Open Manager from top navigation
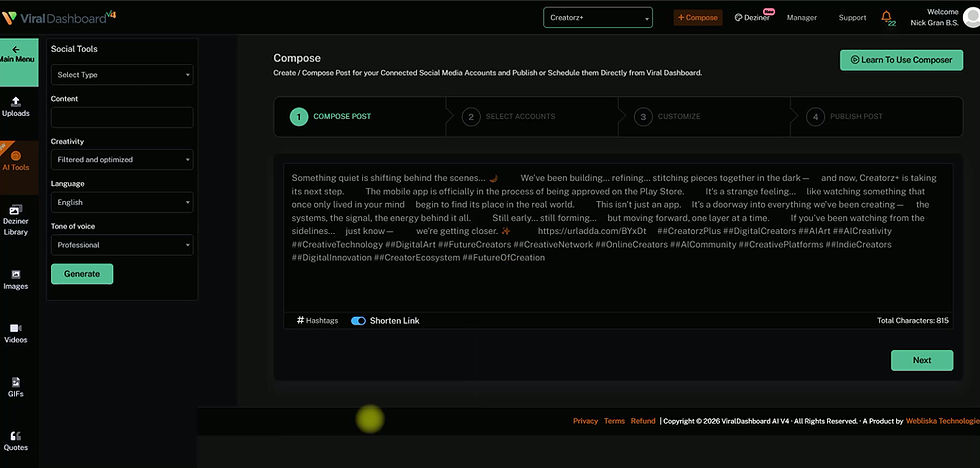Screen dimensions: 980x468 point(802,17)
